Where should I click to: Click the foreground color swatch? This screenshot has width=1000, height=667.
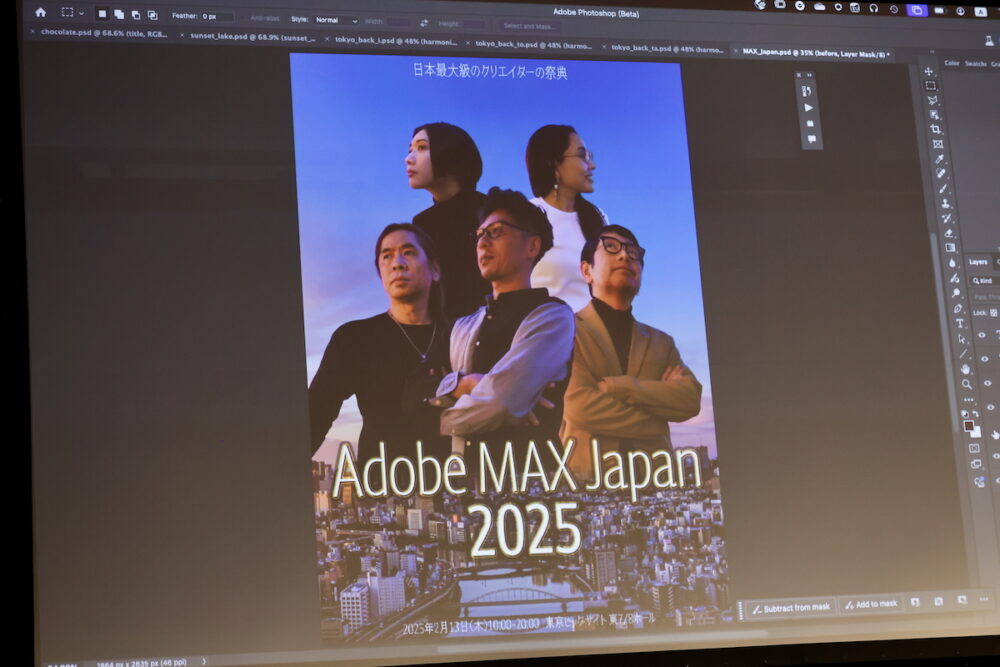[968, 425]
